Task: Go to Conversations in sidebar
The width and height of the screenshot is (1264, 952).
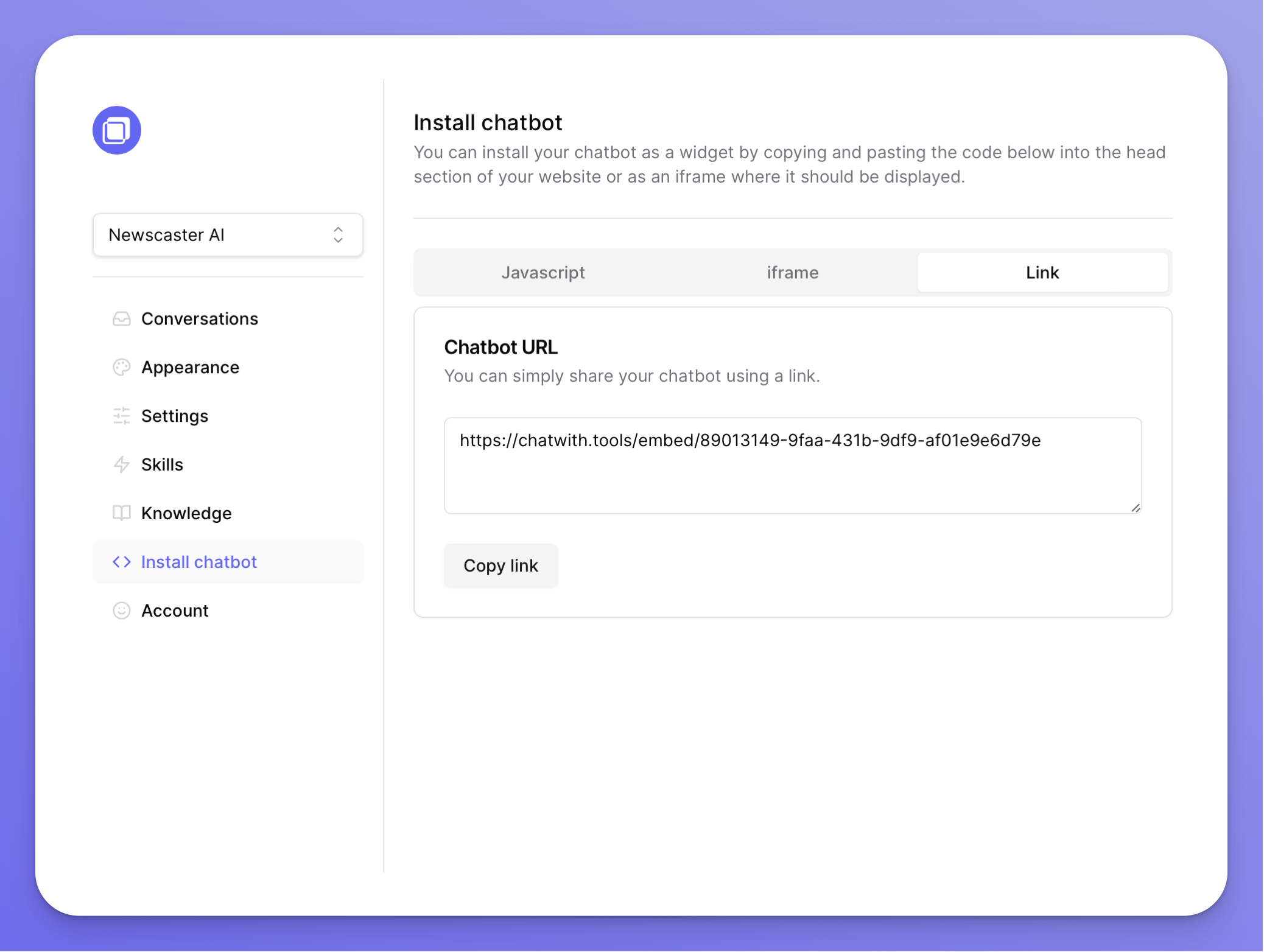Action: (x=200, y=319)
